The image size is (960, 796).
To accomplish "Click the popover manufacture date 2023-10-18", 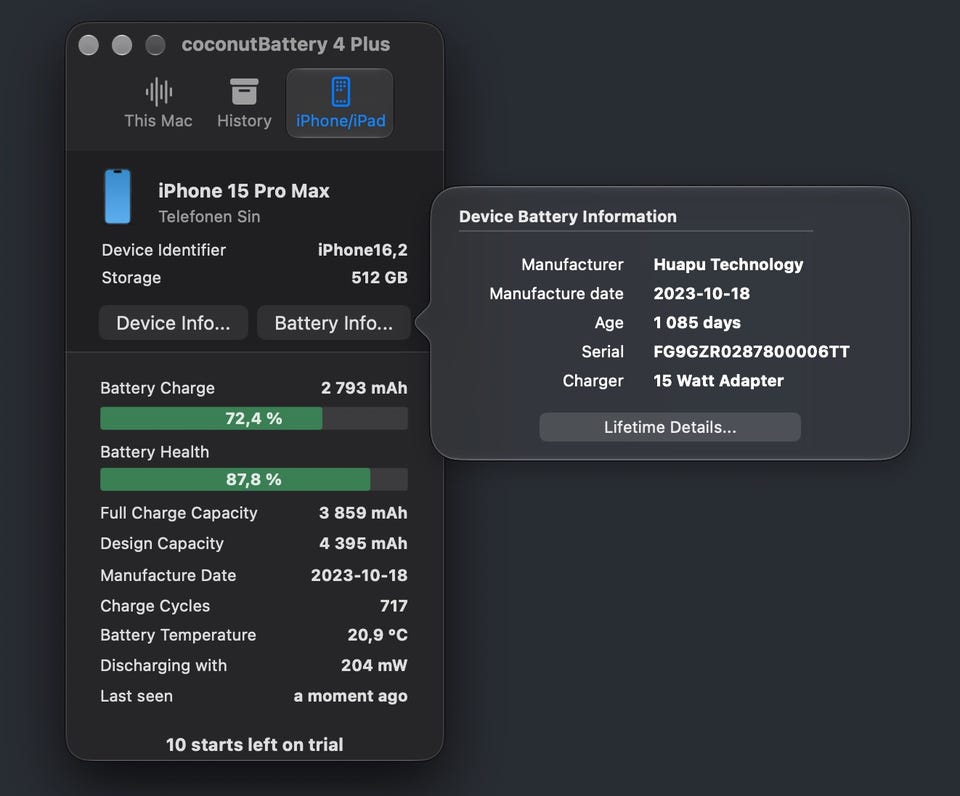I will point(702,293).
